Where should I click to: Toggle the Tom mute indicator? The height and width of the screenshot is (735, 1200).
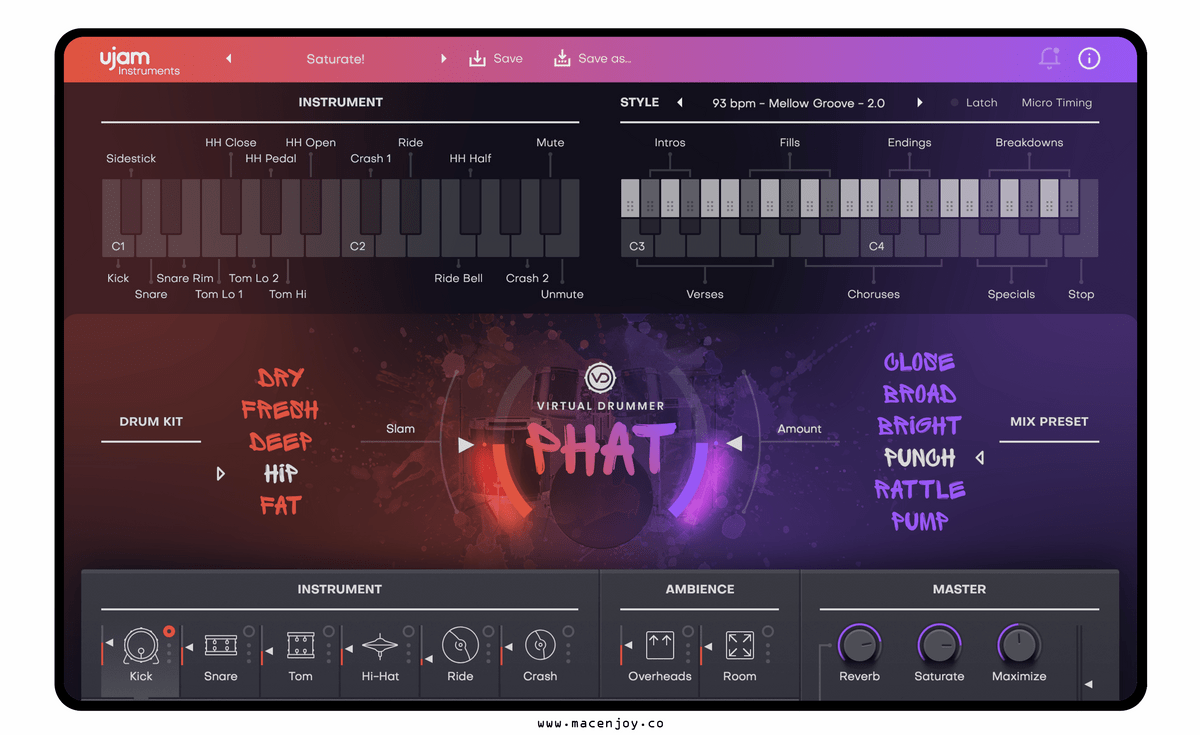pyautogui.click(x=329, y=631)
